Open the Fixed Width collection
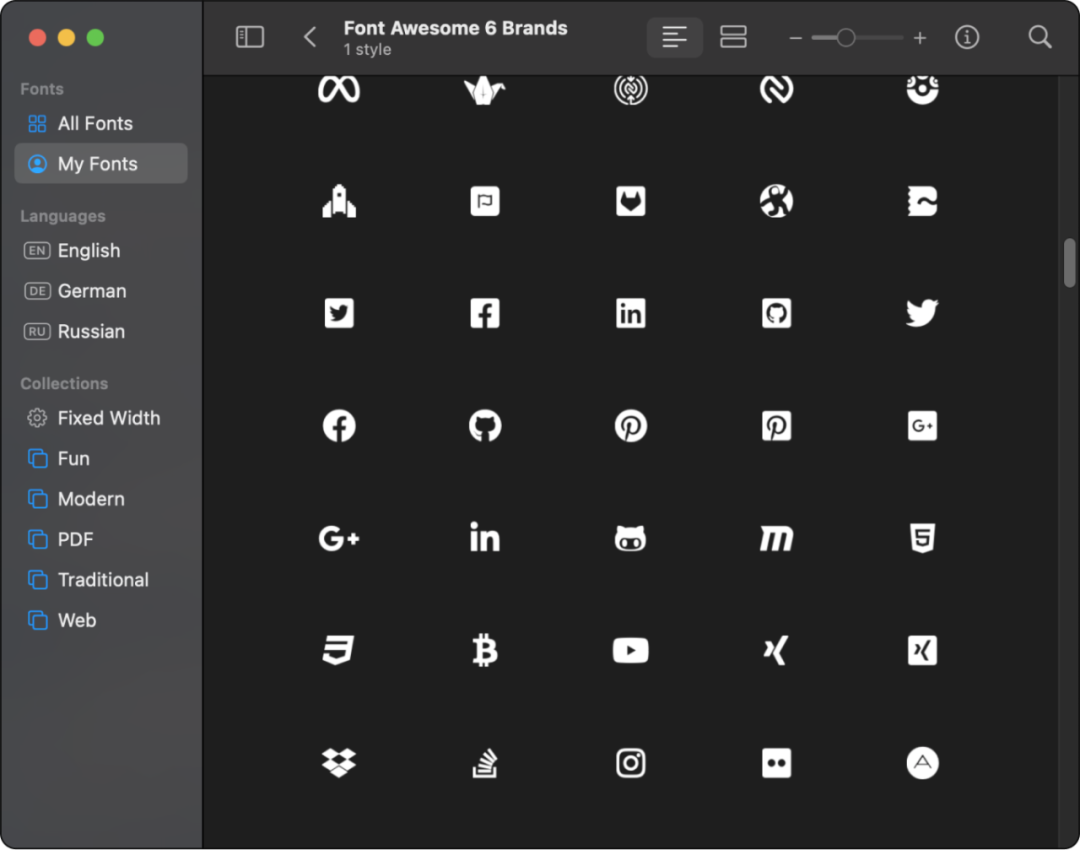The width and height of the screenshot is (1080, 850). click(101, 418)
